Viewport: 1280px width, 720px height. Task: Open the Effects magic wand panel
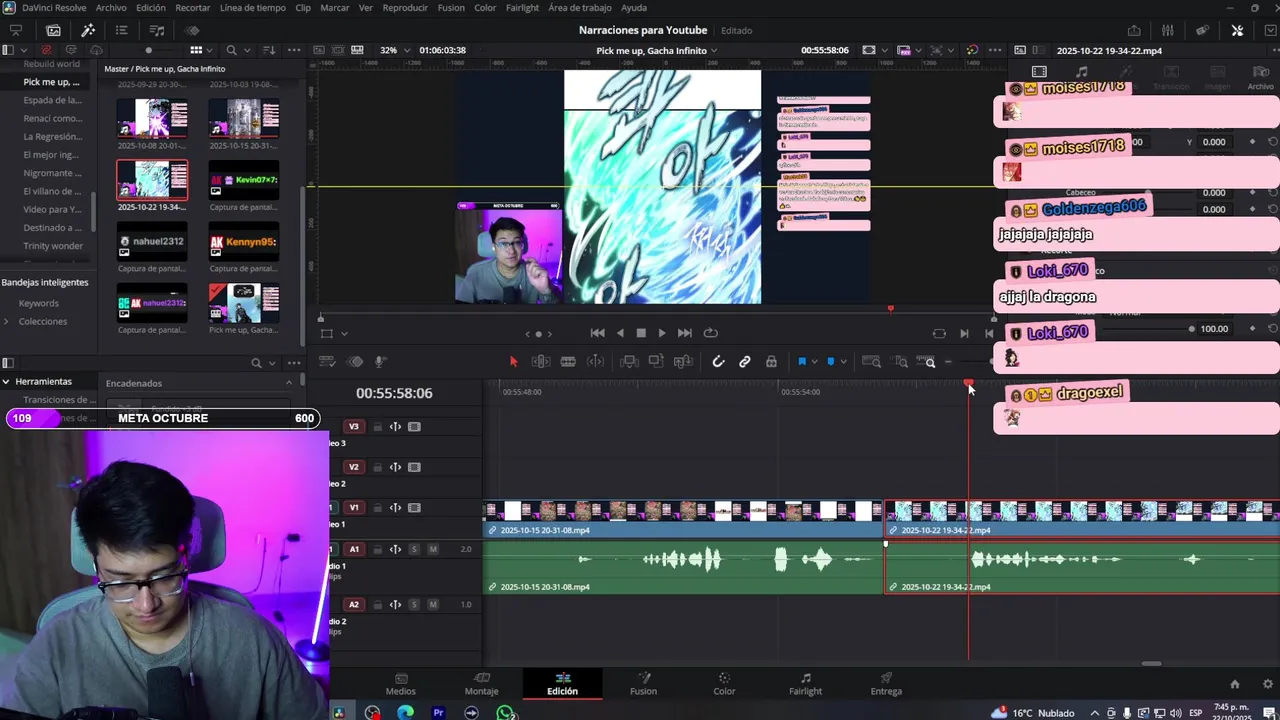(x=88, y=30)
